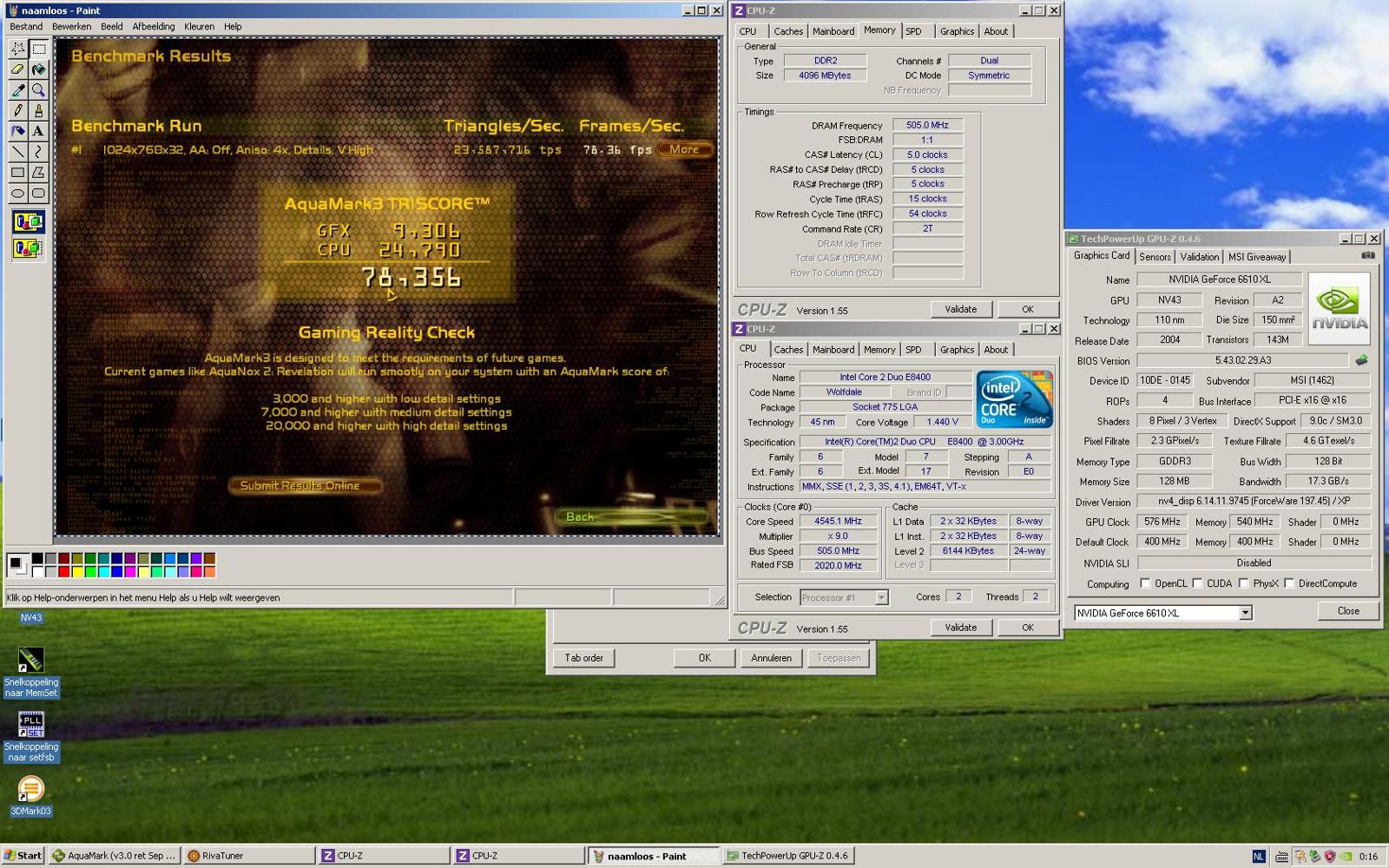Screen dimensions: 1389x868
Task: Switch to Mainboard tab in lower CPU-Z
Action: tap(833, 350)
